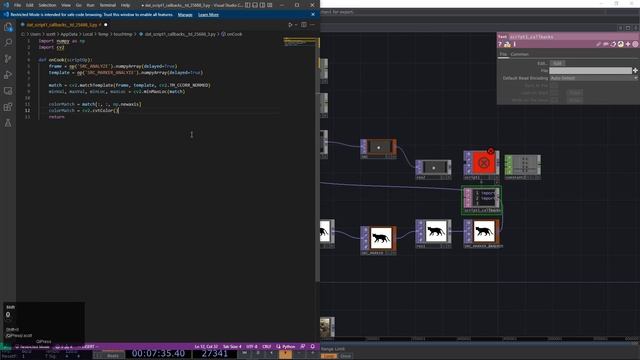This screenshot has height=360, width=640.
Task: Switch to the Common parameter page
Action: 520,54
